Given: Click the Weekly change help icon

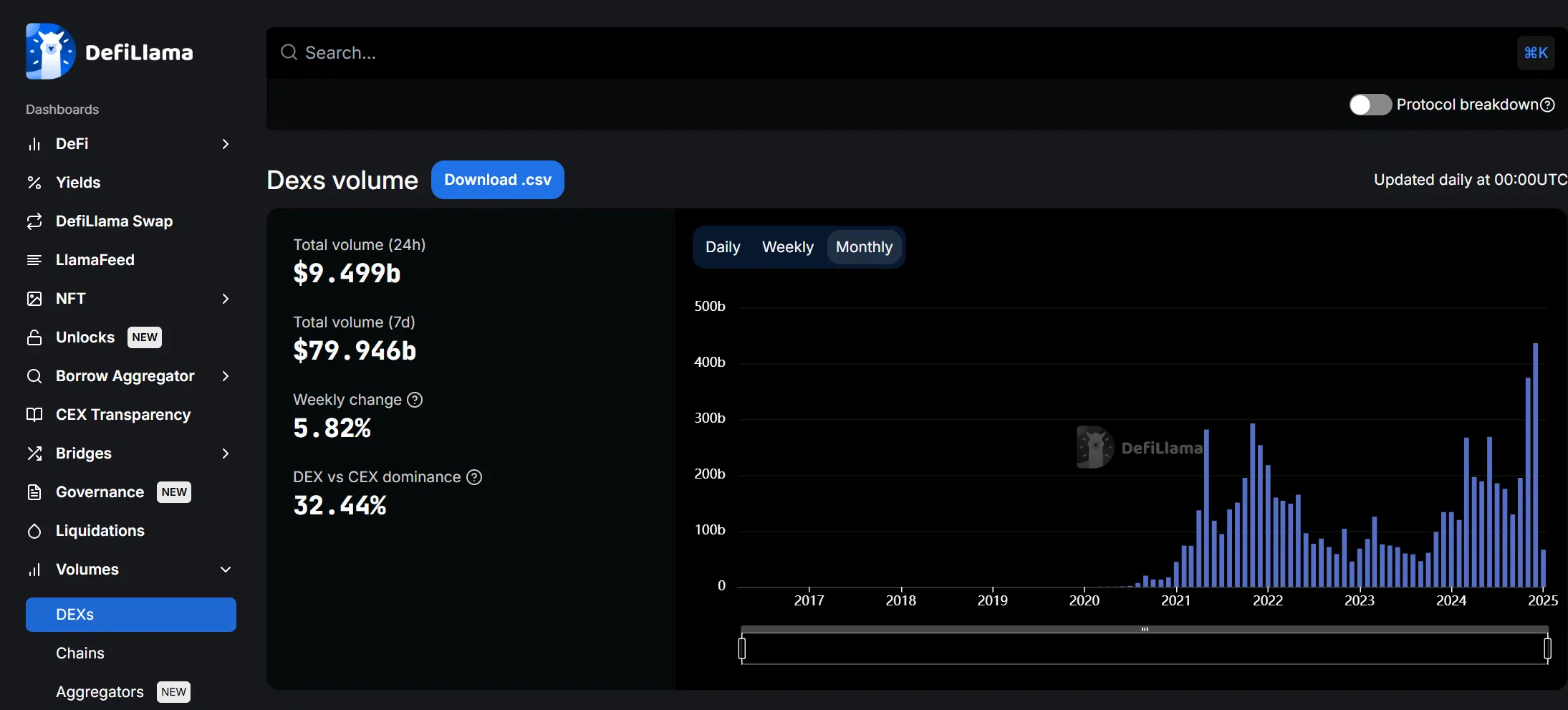Looking at the screenshot, I should coord(415,400).
